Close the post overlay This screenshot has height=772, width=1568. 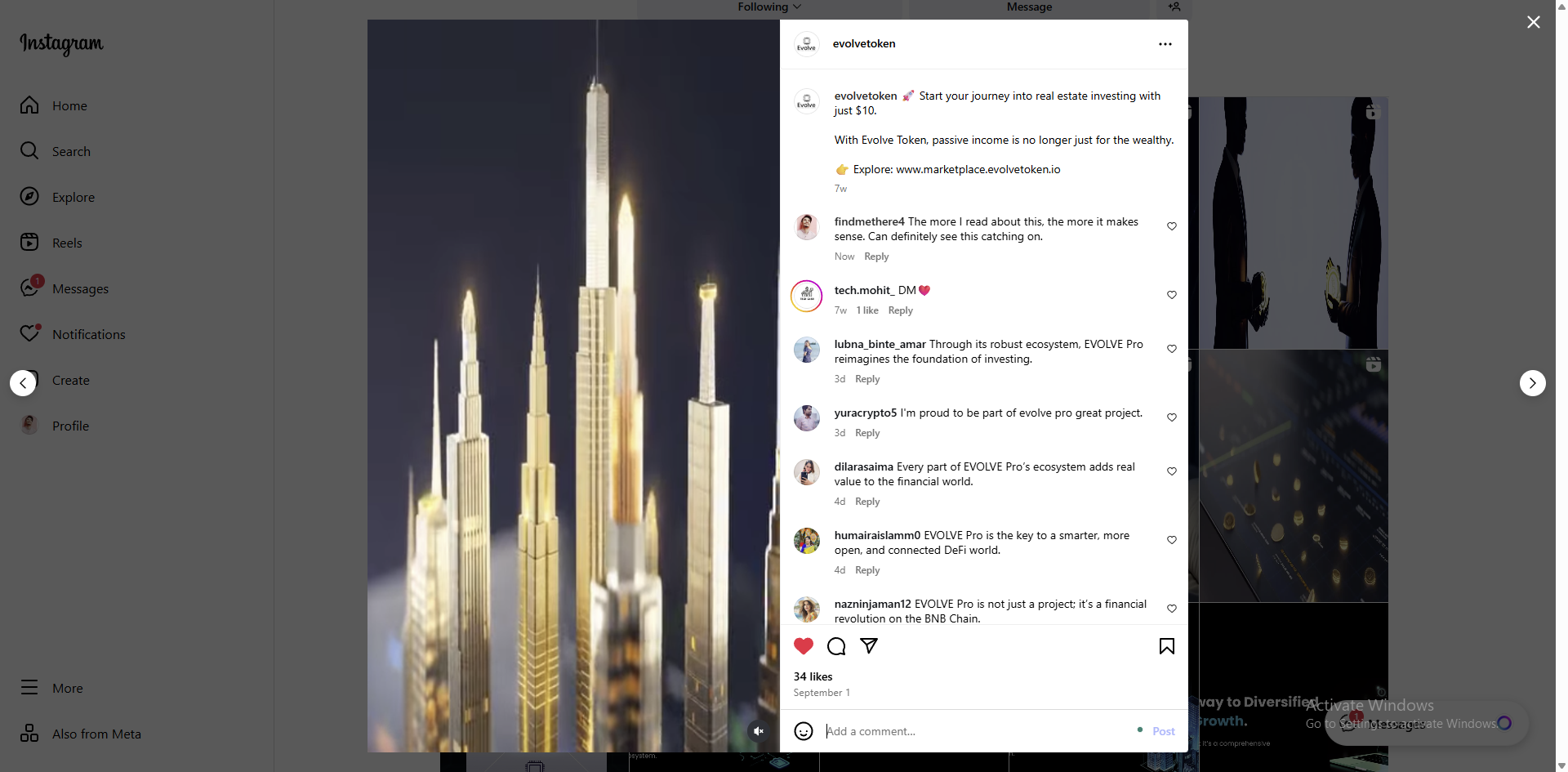tap(1534, 22)
